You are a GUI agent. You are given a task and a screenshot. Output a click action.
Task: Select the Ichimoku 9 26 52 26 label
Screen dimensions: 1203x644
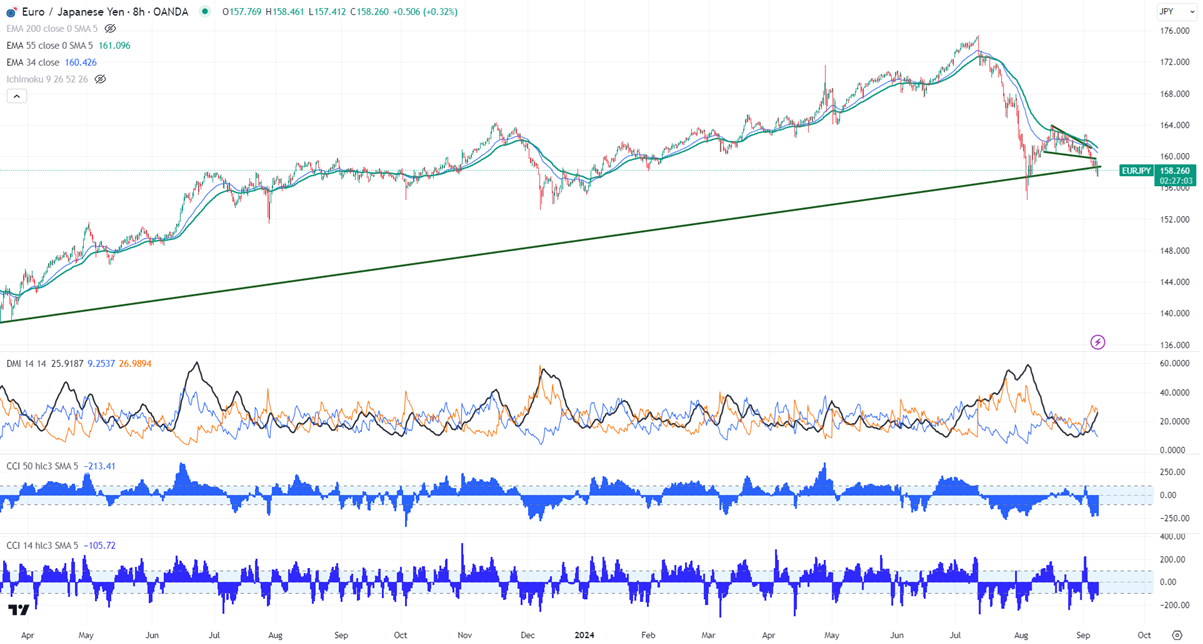47,78
